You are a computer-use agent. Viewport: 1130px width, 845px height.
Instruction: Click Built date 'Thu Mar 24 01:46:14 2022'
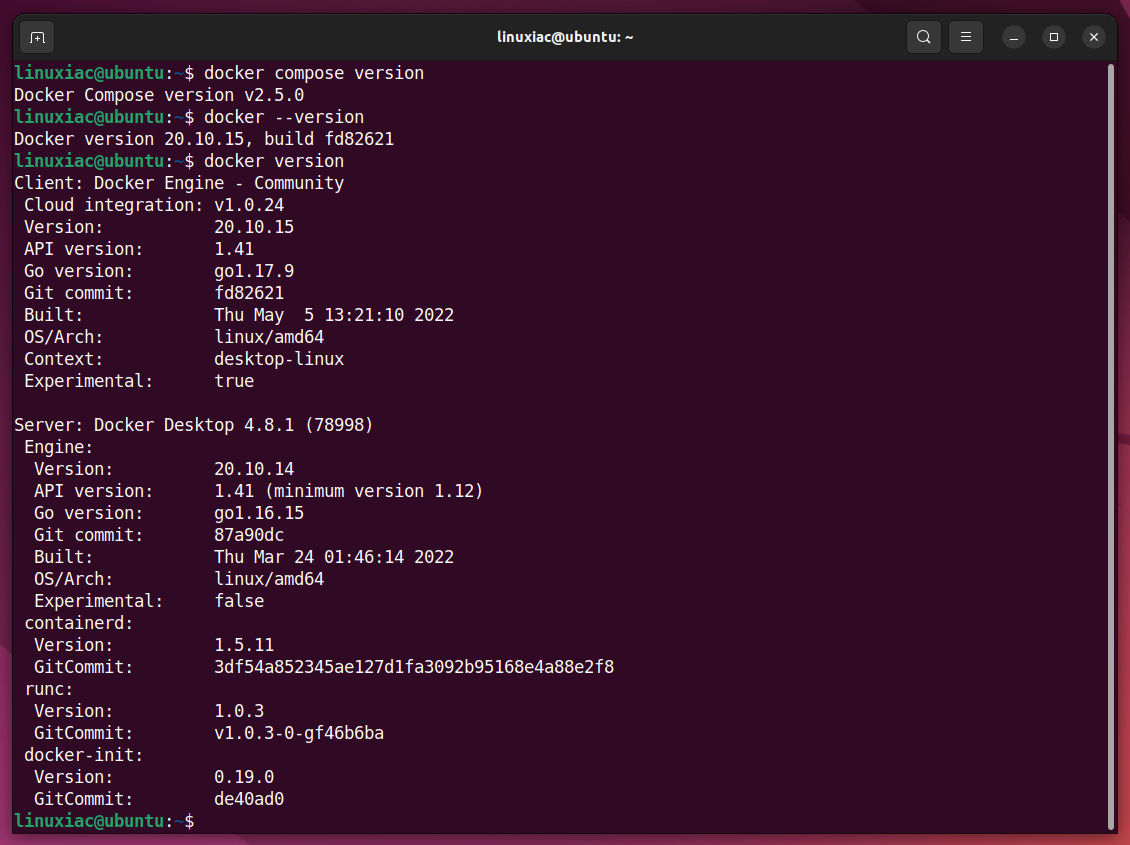click(334, 557)
